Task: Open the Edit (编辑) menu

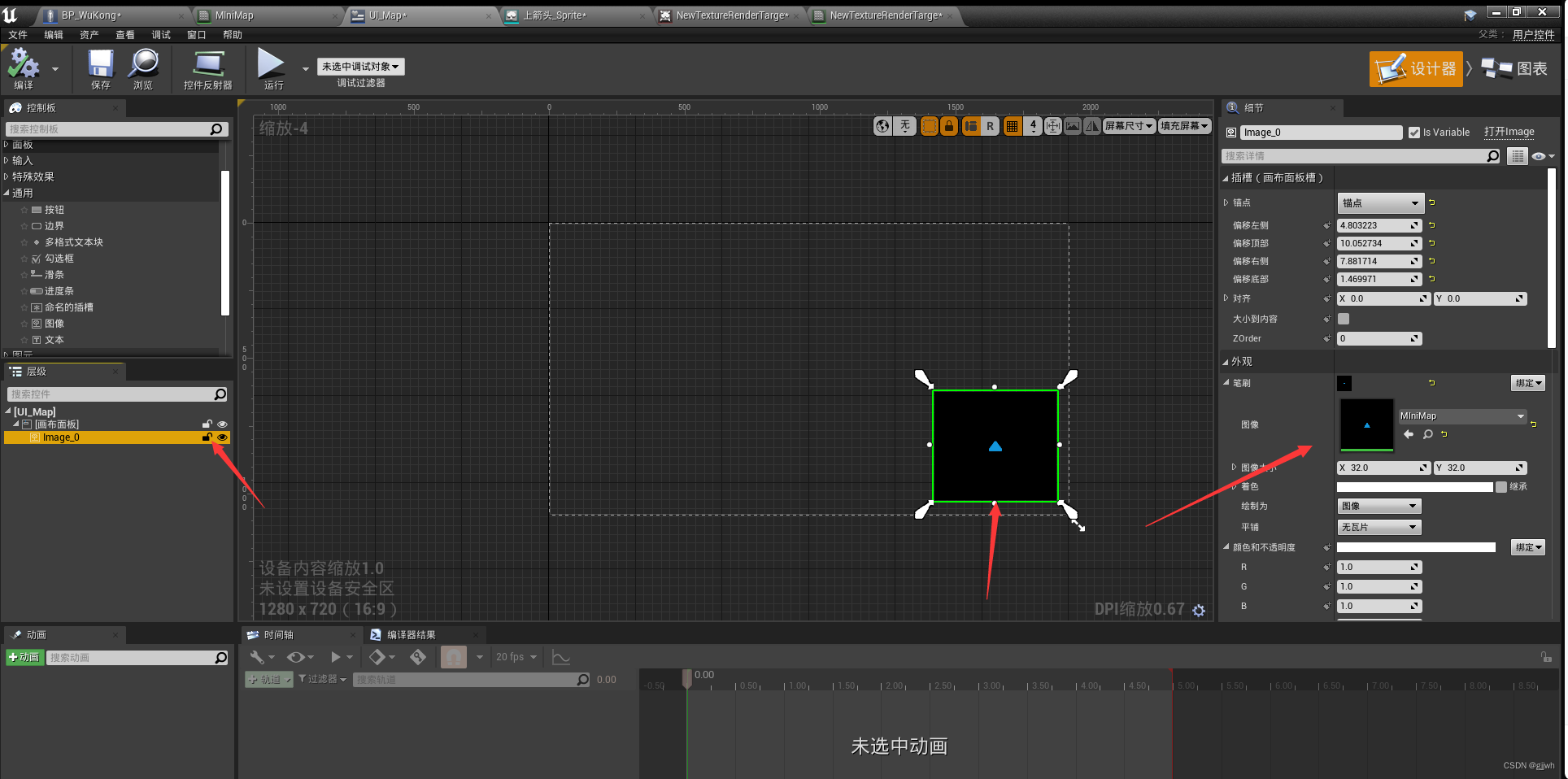Action: (54, 35)
